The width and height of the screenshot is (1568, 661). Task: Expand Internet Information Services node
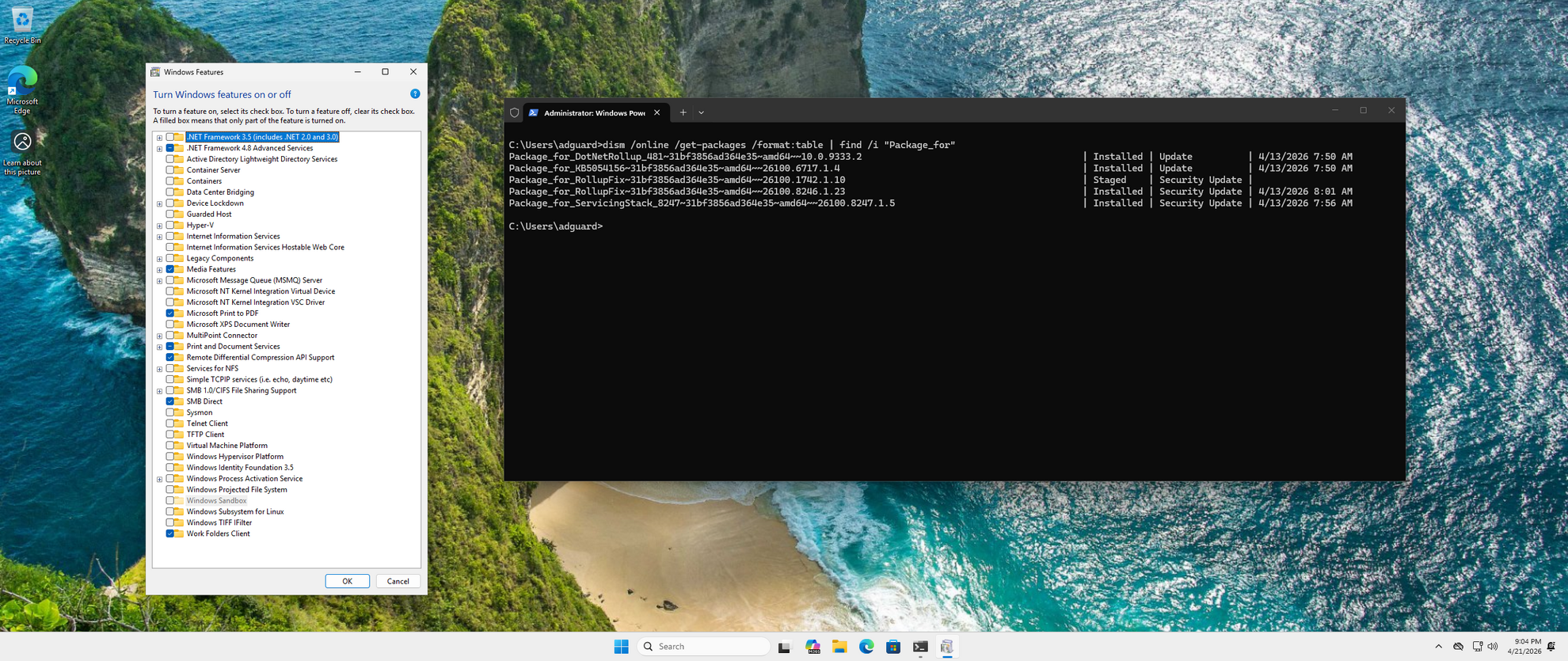[x=159, y=237]
